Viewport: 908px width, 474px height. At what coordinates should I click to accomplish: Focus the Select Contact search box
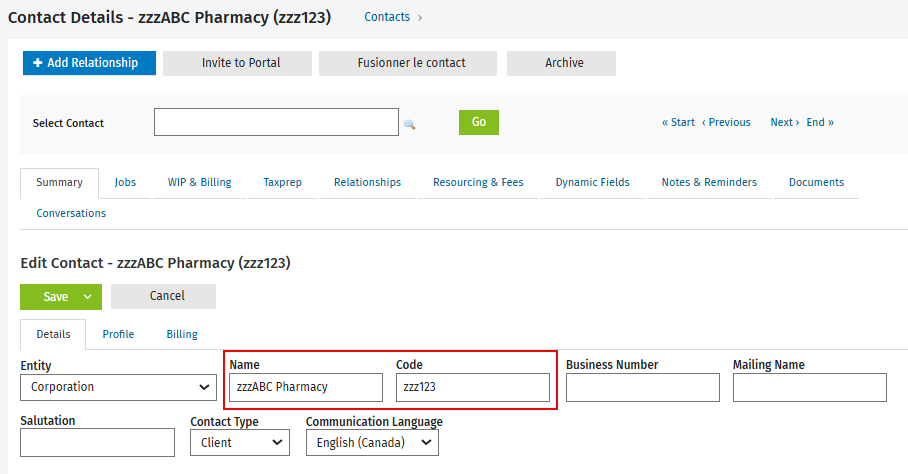click(276, 122)
